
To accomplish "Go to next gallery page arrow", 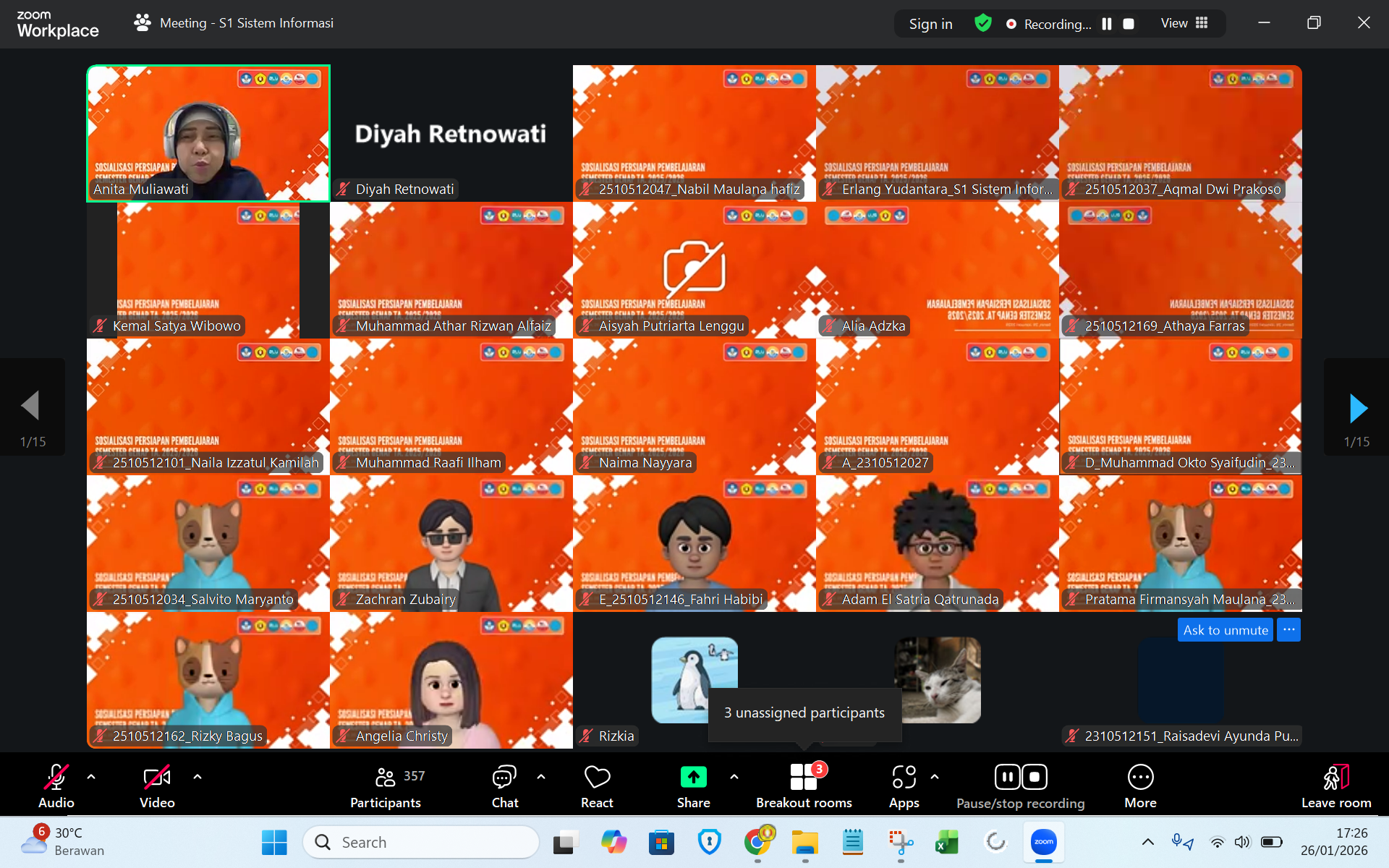I will tap(1358, 409).
